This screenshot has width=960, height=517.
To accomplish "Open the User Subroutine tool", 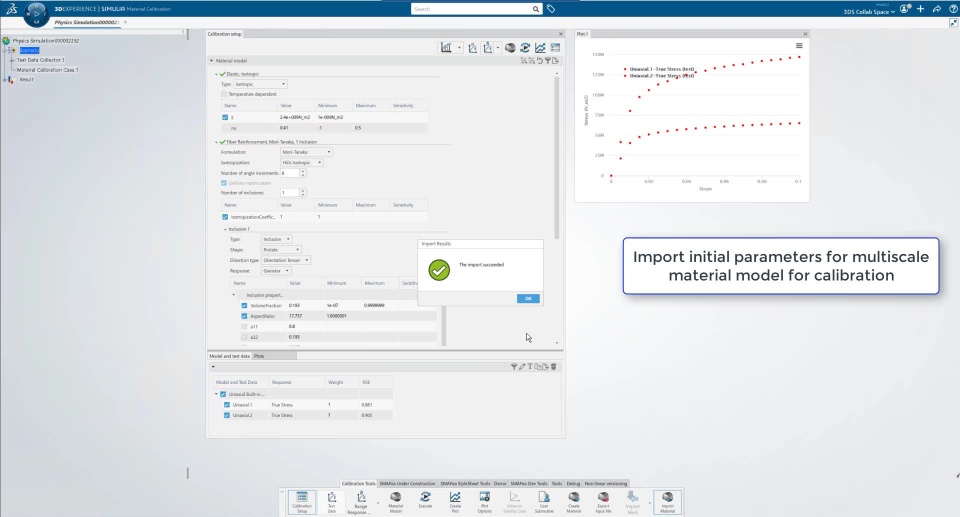I will [544, 502].
